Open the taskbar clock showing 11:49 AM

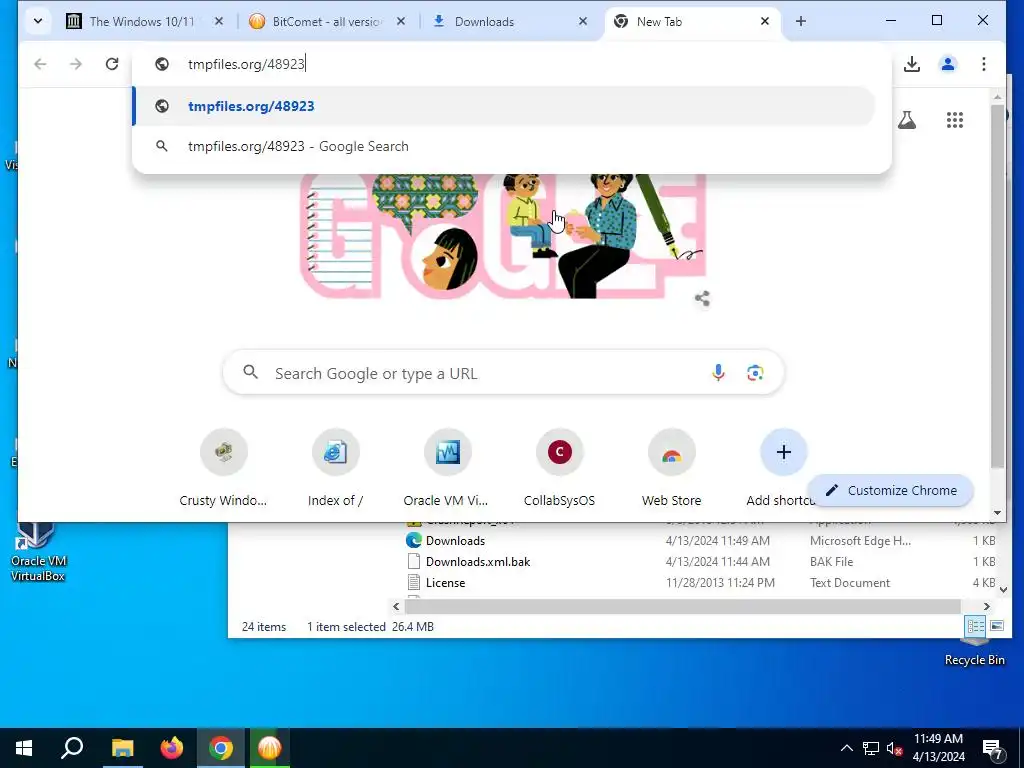pyautogui.click(x=938, y=748)
